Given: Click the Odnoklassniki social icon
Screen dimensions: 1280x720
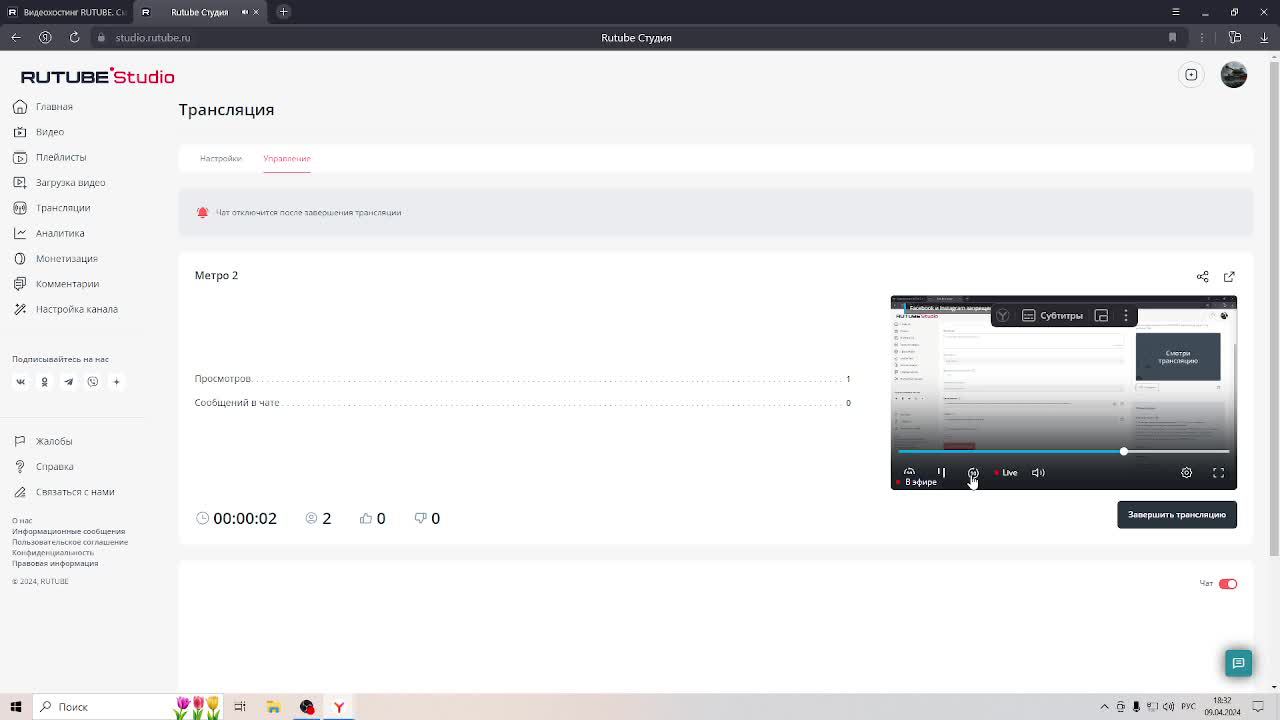Looking at the screenshot, I should [44, 381].
